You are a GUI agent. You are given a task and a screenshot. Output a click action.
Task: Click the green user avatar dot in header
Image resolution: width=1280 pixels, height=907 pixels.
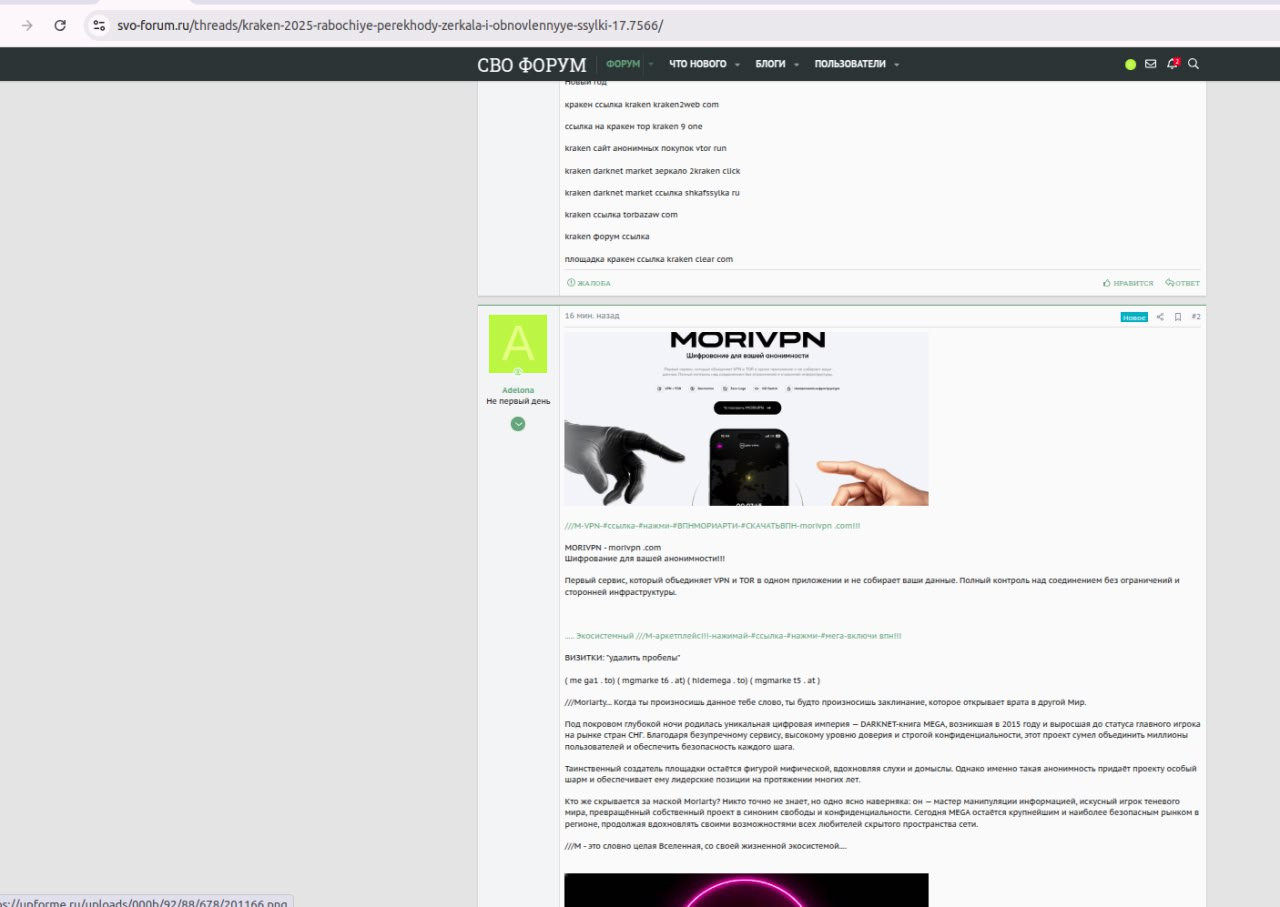click(1130, 64)
